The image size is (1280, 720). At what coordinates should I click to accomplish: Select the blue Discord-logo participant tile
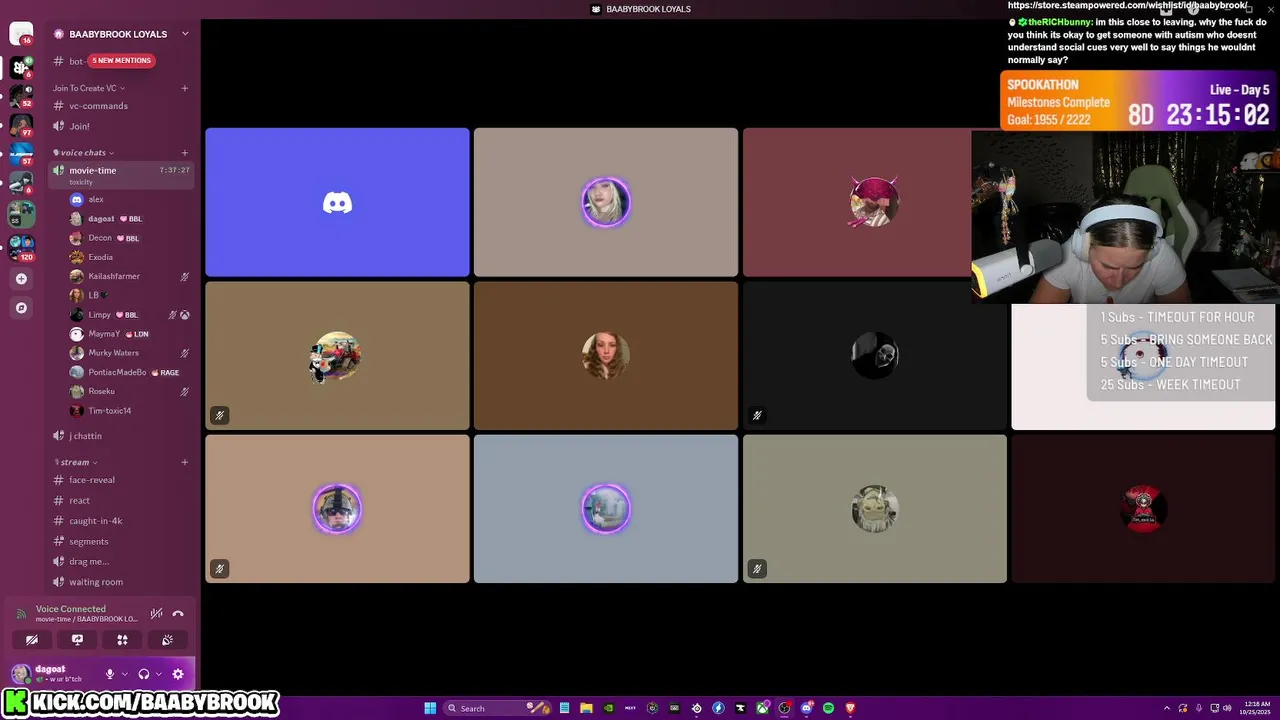point(337,202)
